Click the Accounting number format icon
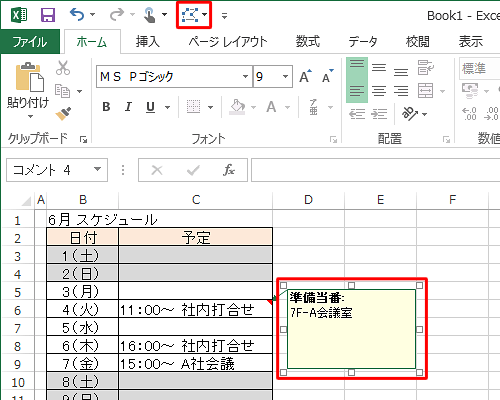The image size is (500, 400). [470, 91]
